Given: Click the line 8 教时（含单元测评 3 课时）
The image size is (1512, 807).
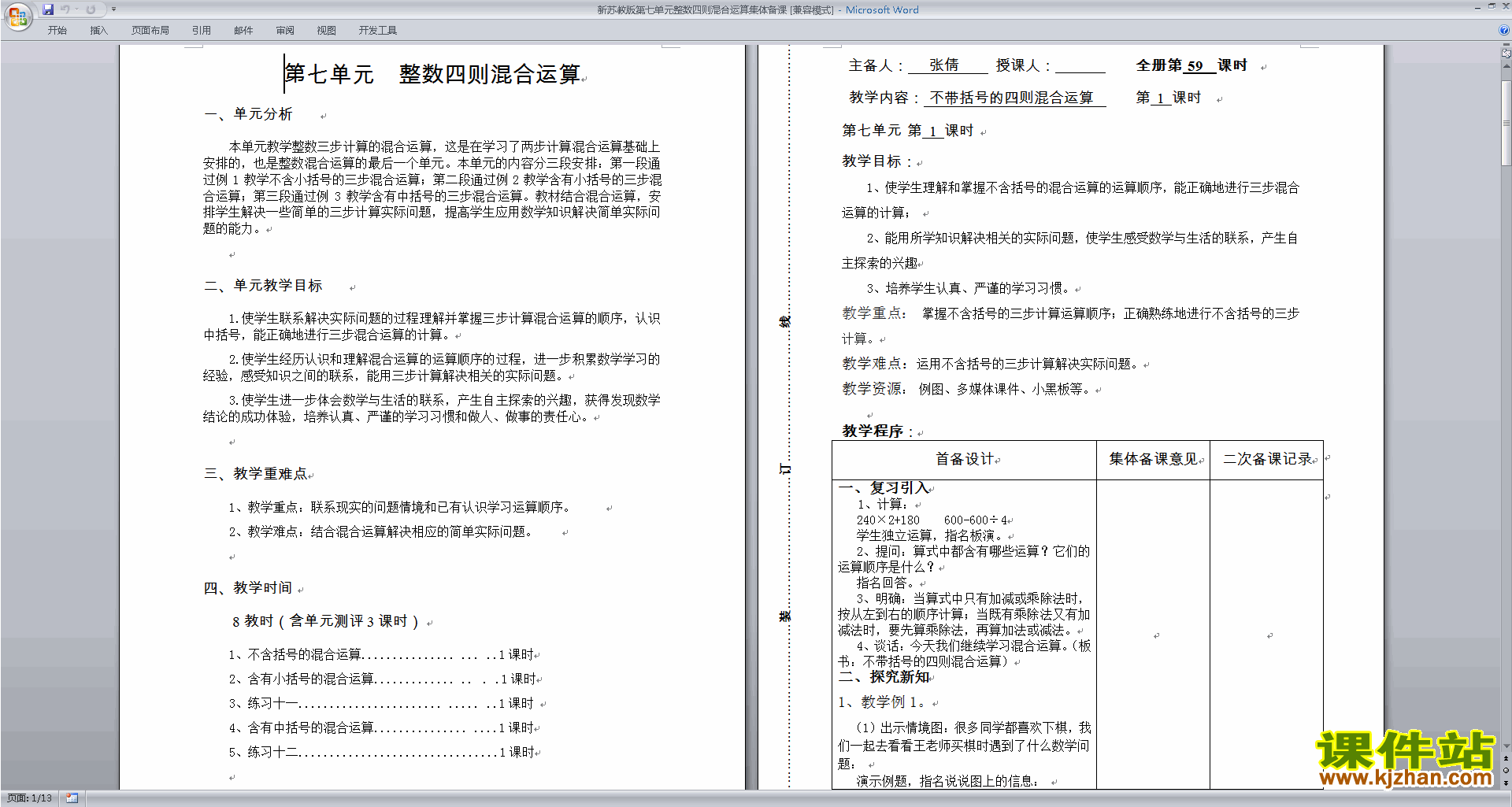Looking at the screenshot, I should pos(326,621).
